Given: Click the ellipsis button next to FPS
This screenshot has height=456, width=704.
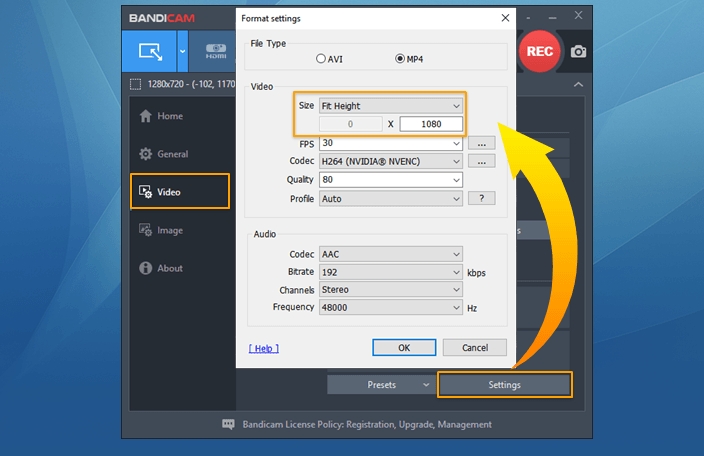Looking at the screenshot, I should coord(481,144).
